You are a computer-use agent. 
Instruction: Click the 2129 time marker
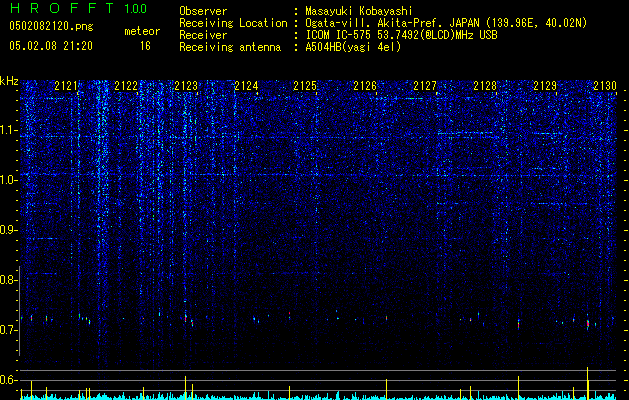pyautogui.click(x=545, y=86)
